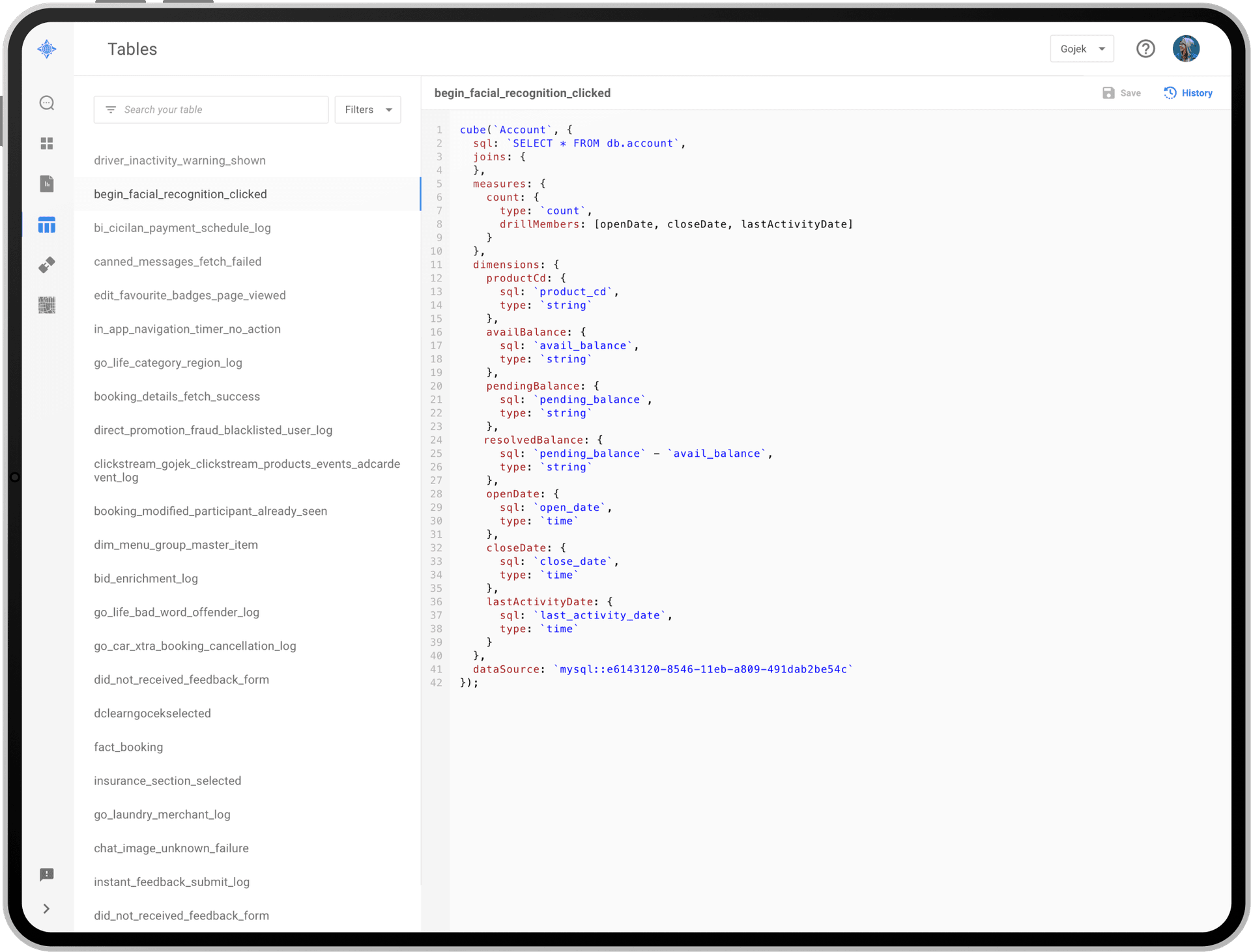Click the app logo icon in sidebar
Viewport: 1251px width, 952px height.
coord(47,49)
